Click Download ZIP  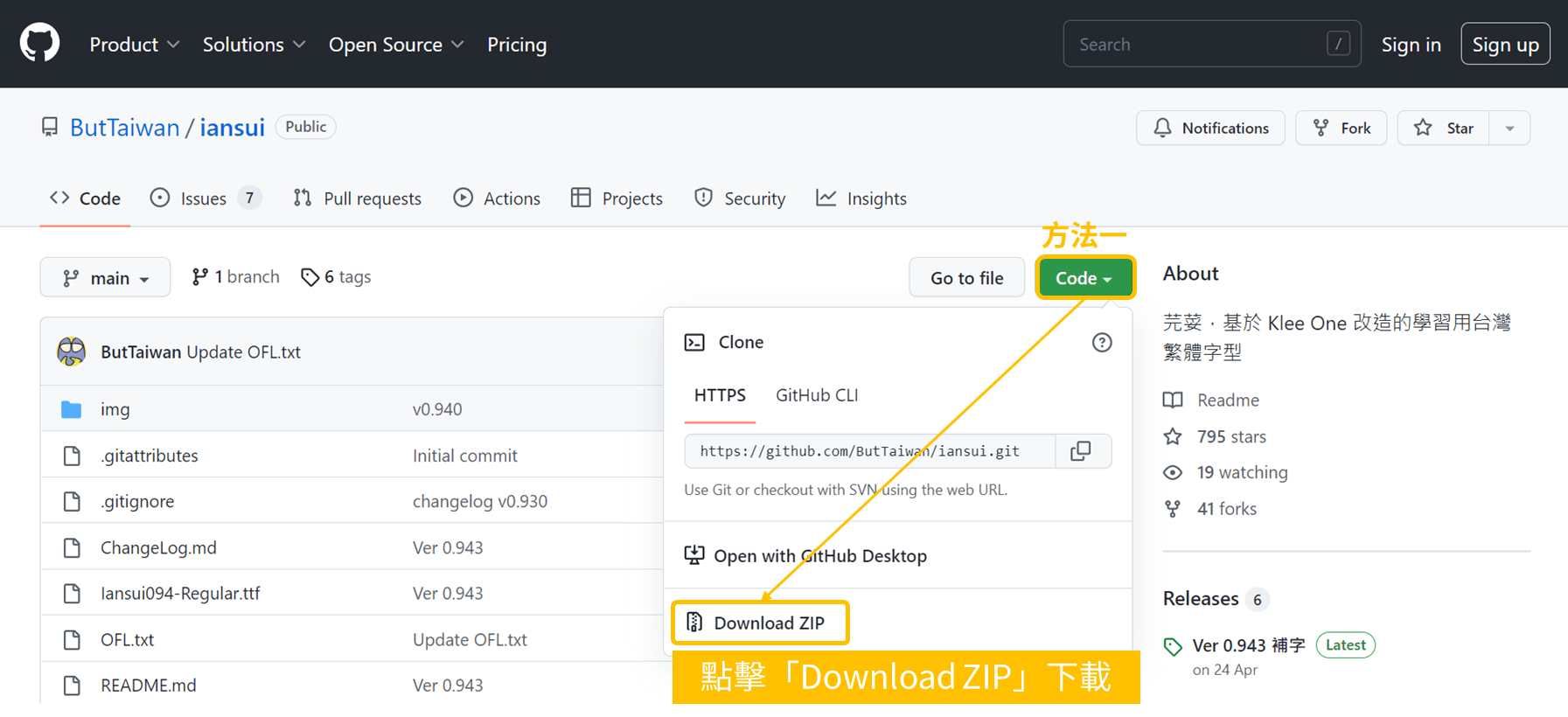[x=759, y=623]
